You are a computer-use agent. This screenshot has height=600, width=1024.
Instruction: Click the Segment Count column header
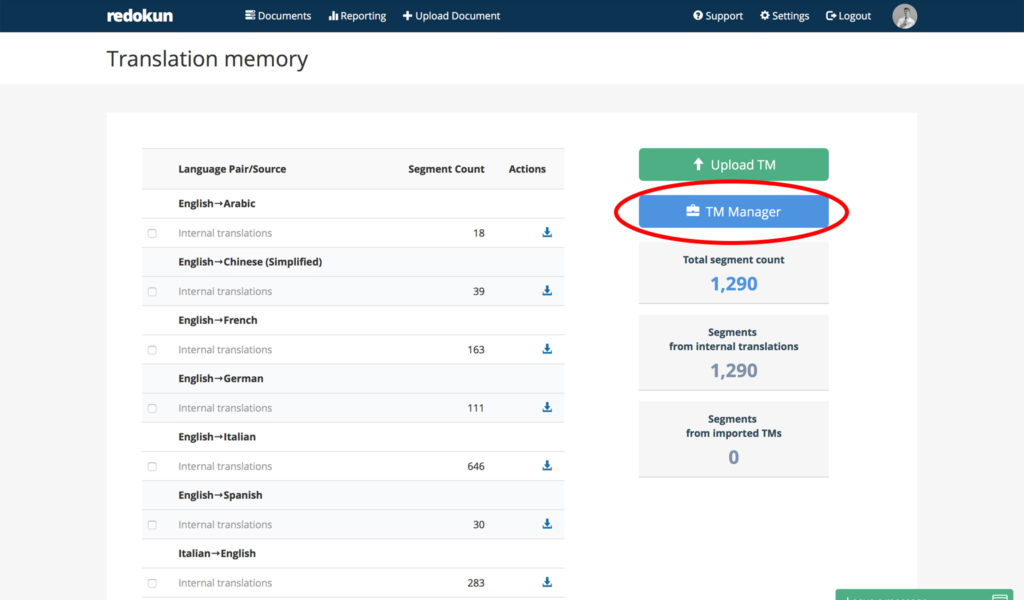[x=446, y=169]
